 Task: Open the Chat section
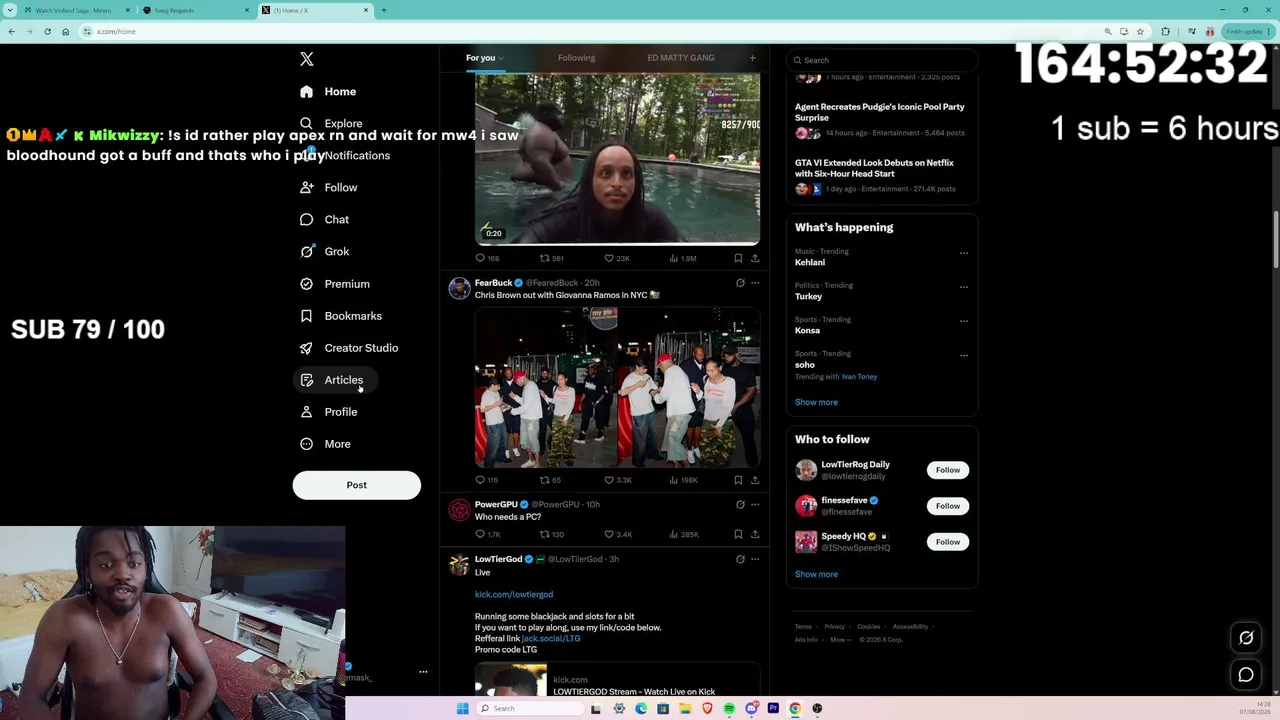pyautogui.click(x=325, y=220)
